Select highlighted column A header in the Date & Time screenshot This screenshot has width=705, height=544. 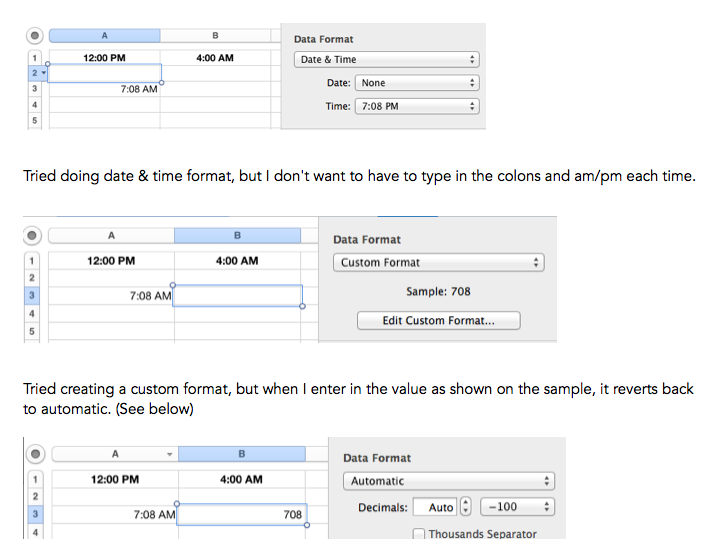[x=105, y=37]
